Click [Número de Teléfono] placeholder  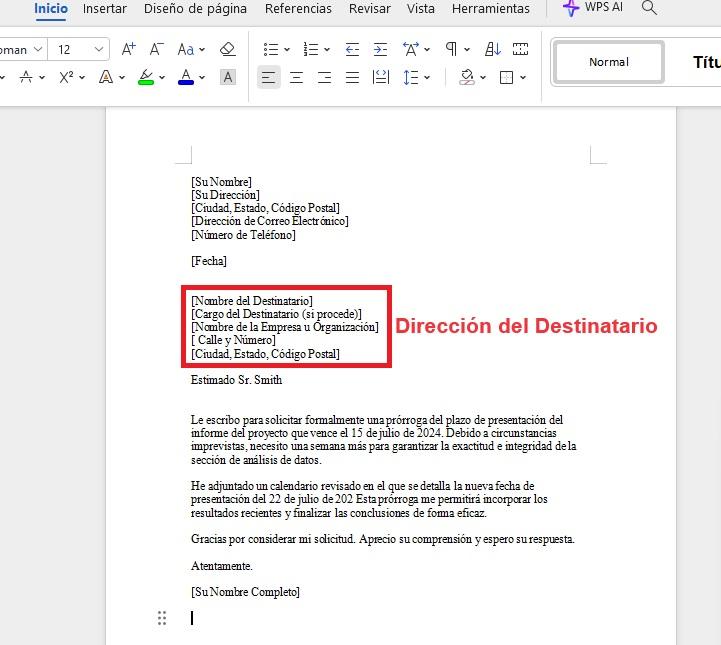pyautogui.click(x=243, y=235)
